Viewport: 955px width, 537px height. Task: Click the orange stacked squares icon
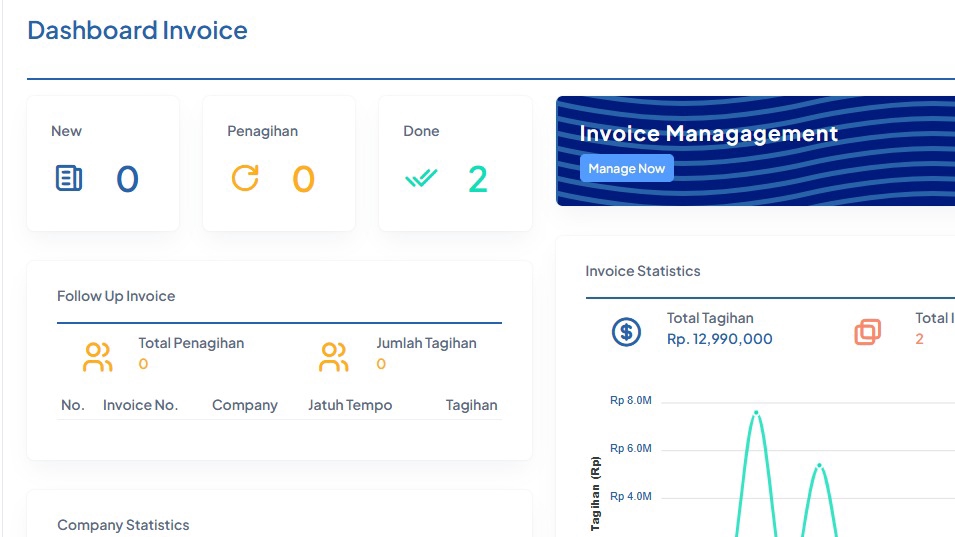coord(867,332)
